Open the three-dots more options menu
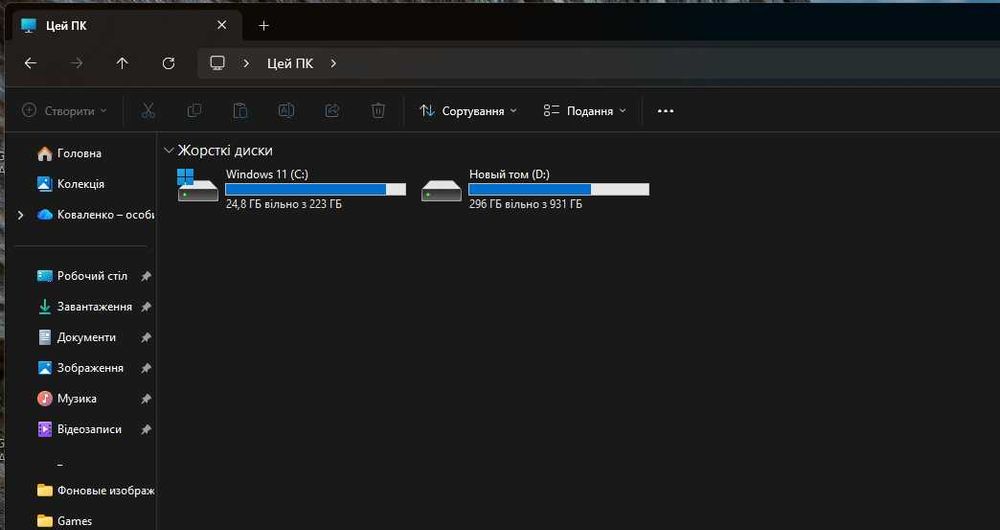The image size is (1000, 530). 665,111
